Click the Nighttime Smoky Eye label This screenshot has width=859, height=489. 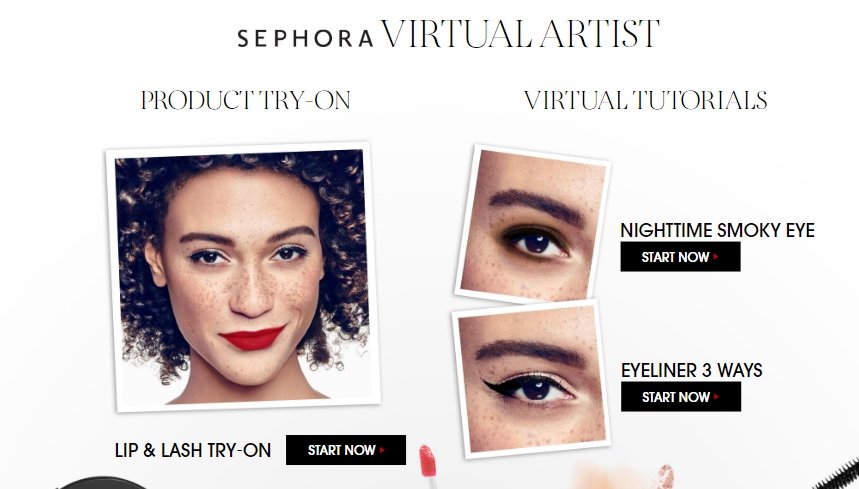(x=717, y=230)
